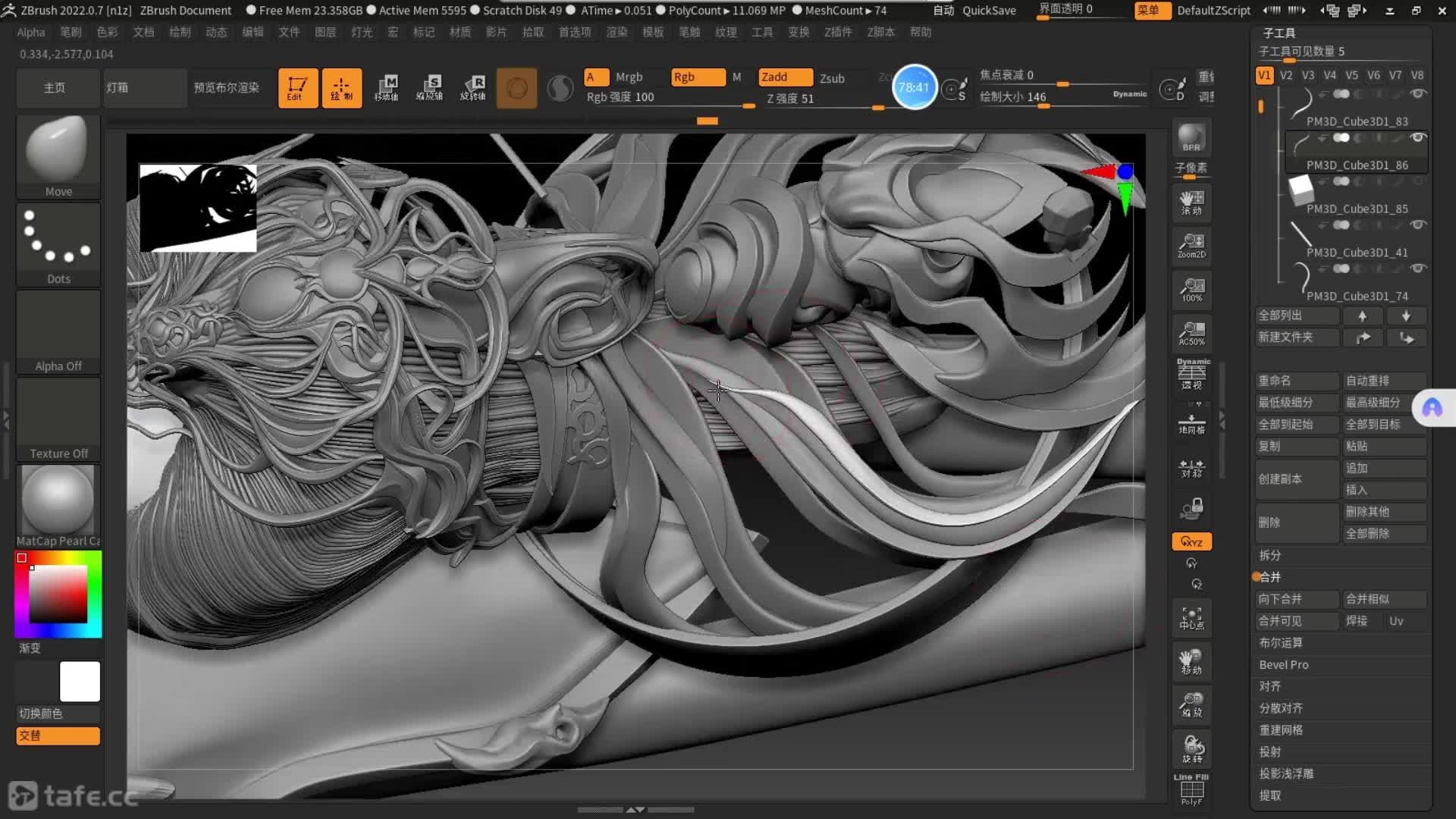This screenshot has width=1456, height=819.
Task: Click the Zoom2D icon
Action: [1191, 246]
